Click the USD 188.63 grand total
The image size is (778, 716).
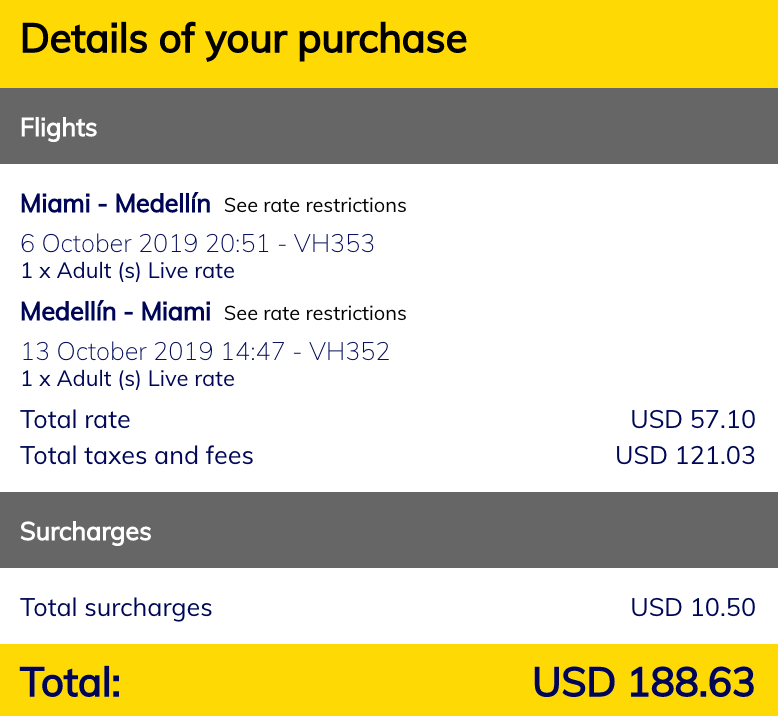click(x=644, y=682)
